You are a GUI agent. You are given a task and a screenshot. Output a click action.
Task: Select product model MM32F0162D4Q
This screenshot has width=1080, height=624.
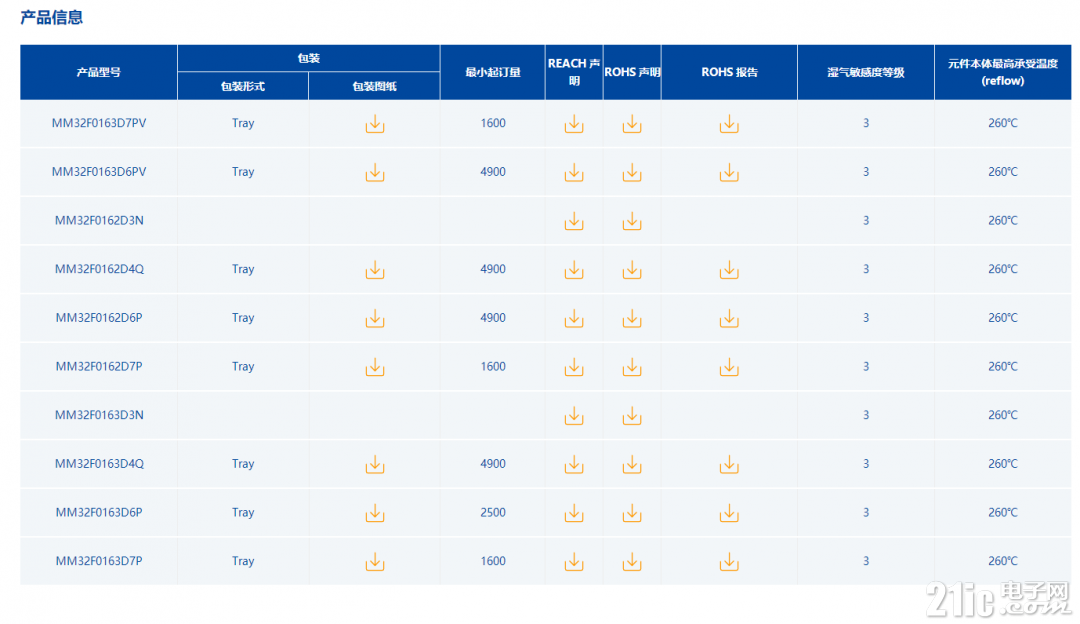click(99, 269)
